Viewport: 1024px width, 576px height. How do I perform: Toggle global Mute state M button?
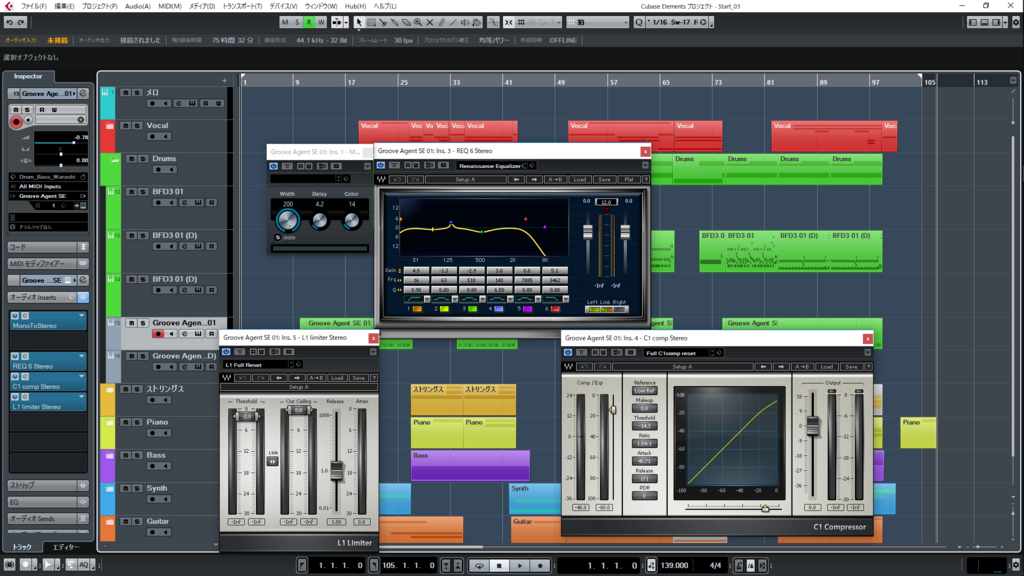click(285, 22)
